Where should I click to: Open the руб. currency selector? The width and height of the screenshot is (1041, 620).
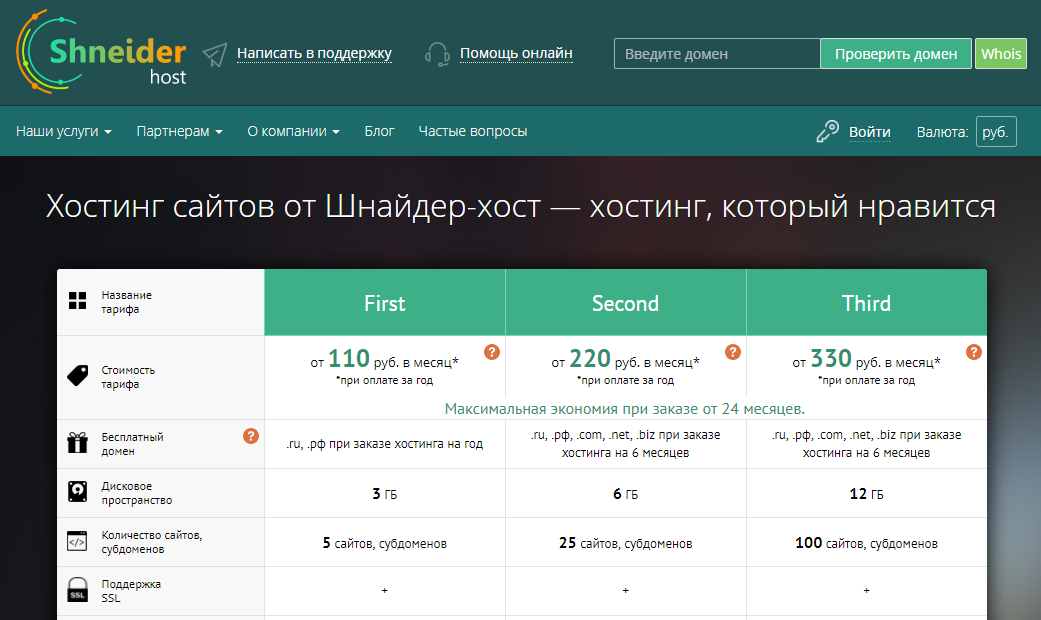[x=995, y=132]
